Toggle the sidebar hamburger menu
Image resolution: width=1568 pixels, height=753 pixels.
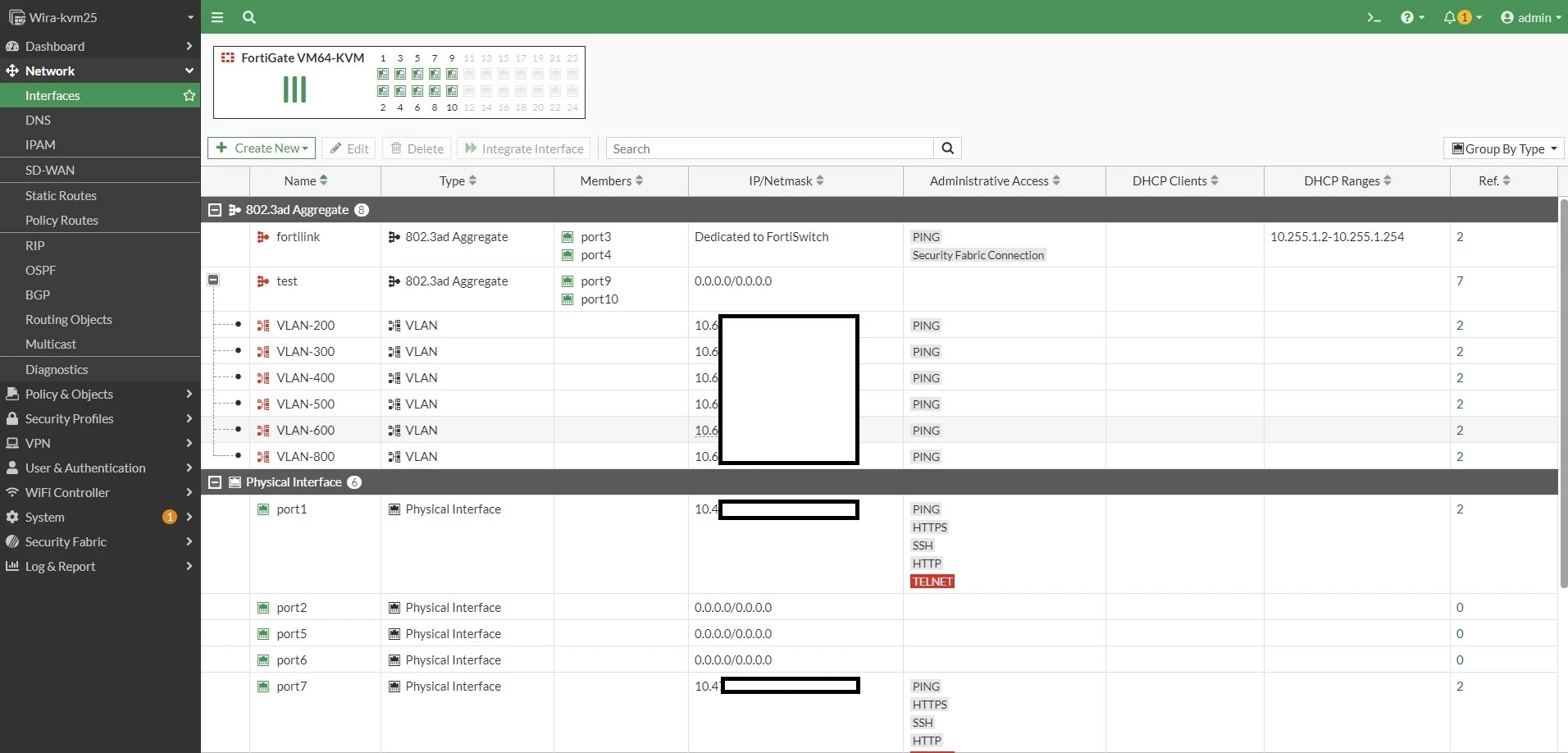coord(217,17)
